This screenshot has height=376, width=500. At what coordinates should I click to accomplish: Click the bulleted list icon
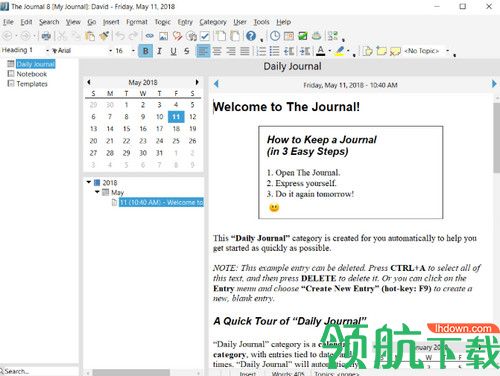[x=274, y=51]
